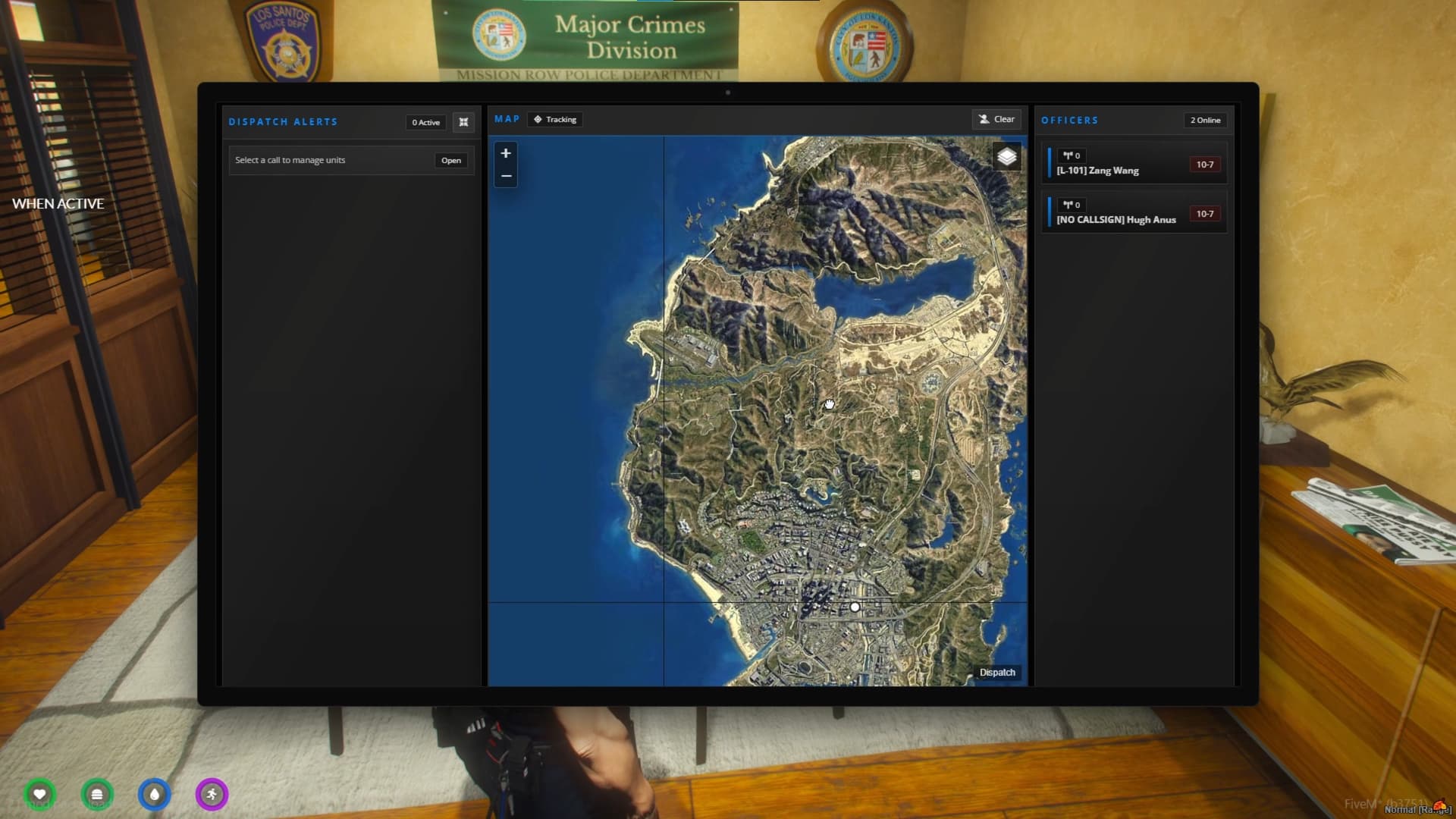The image size is (1456, 819).
Task: Click the 0 Active alerts badge
Action: [x=426, y=122]
